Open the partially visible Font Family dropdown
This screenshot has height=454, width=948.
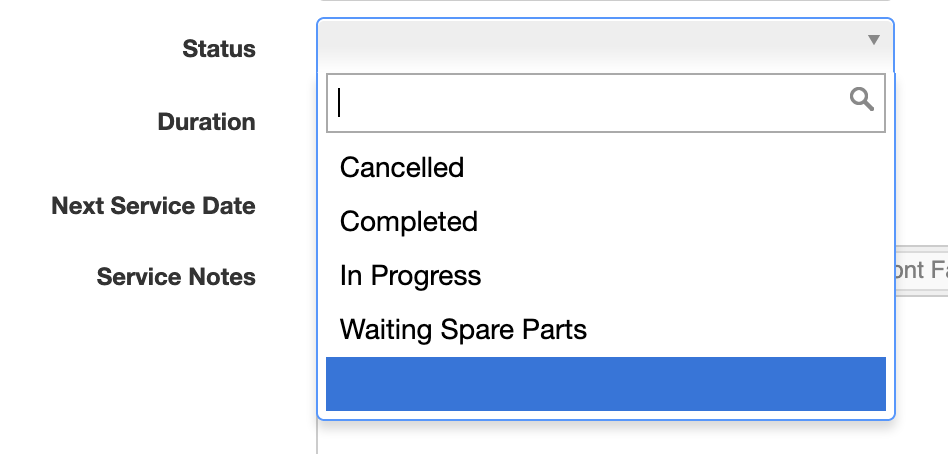pos(921,270)
